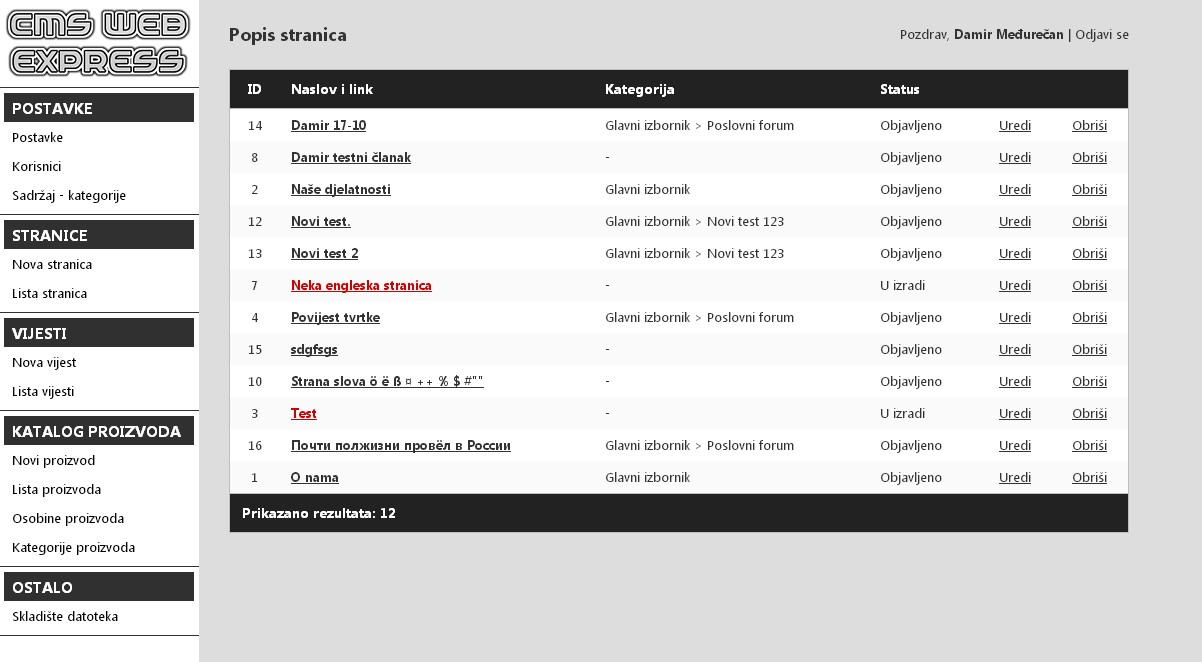Image resolution: width=1202 pixels, height=662 pixels.
Task: Edit the 'O nama' page
Action: 1014,477
